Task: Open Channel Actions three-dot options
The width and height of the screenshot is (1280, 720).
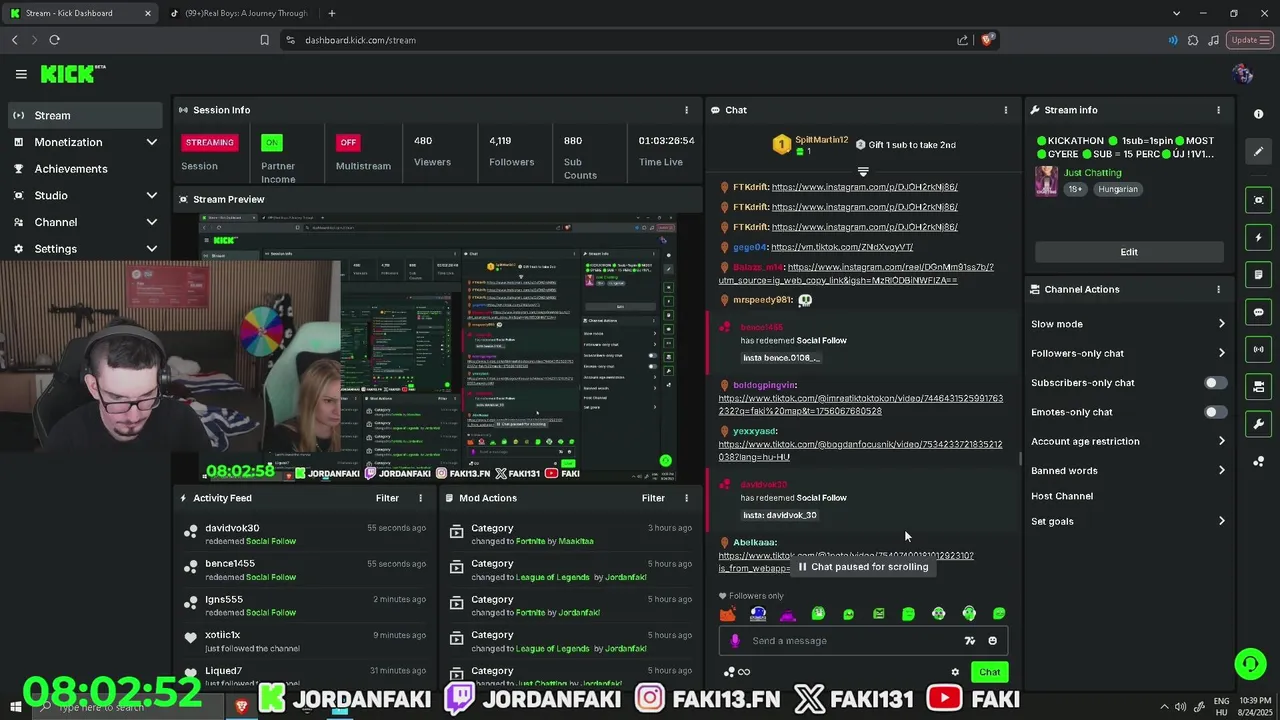Action: (x=1218, y=289)
